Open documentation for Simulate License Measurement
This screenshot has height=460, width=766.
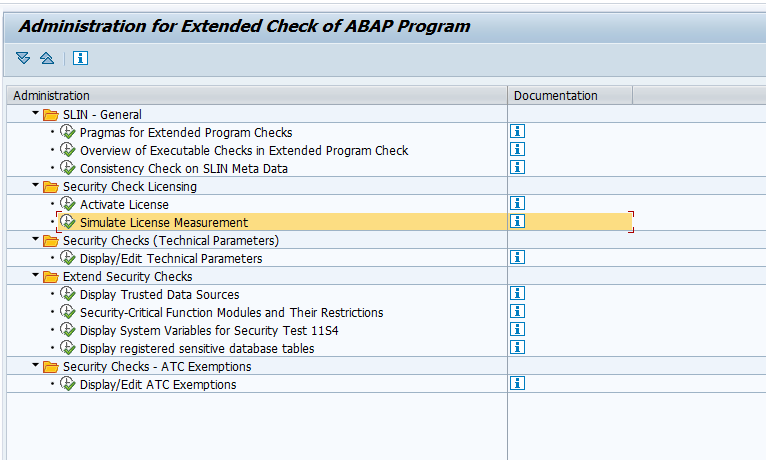517,222
